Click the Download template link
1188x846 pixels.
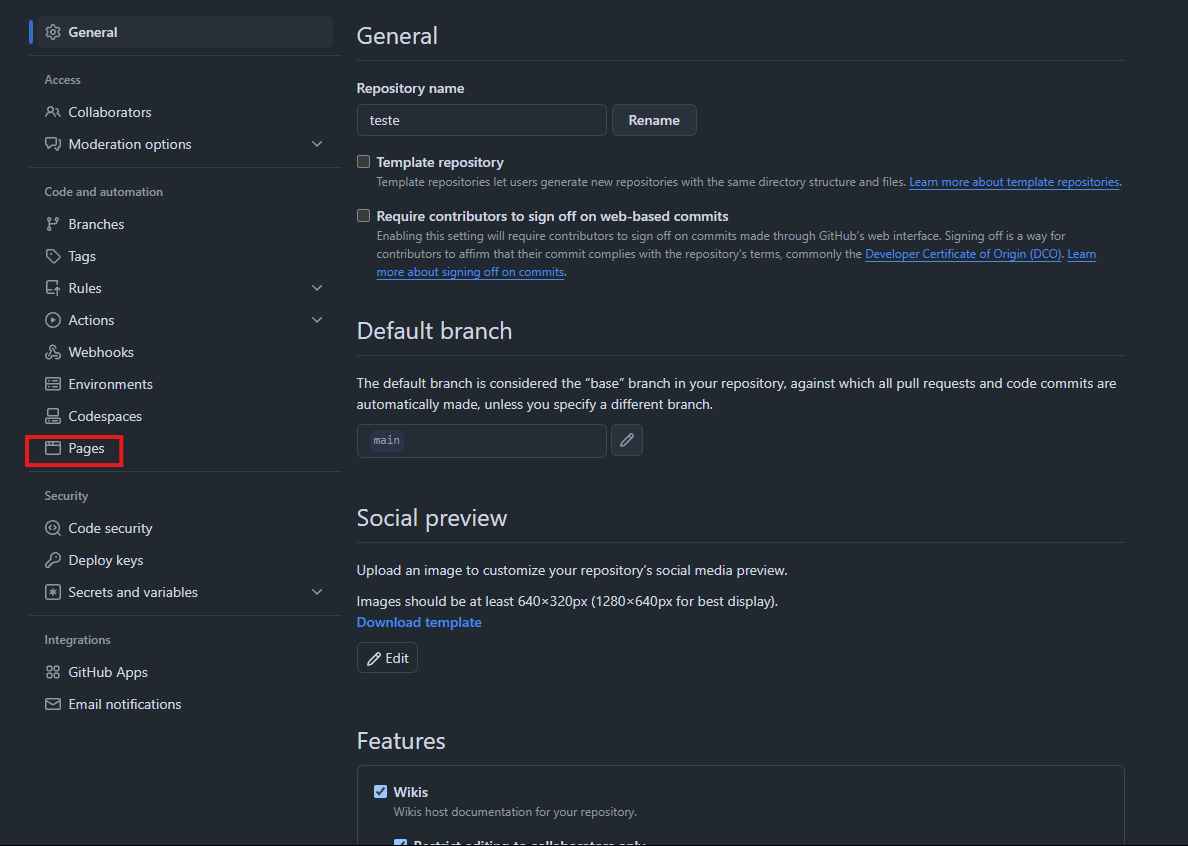click(x=419, y=622)
